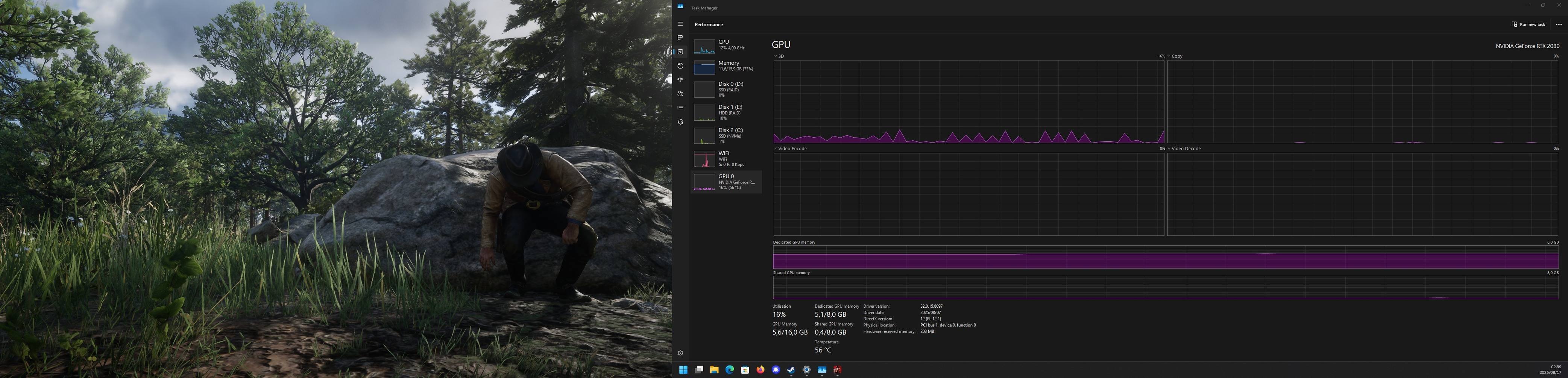This screenshot has width=1568, height=378.
Task: Open the Startup apps page icon
Action: pos(680,80)
